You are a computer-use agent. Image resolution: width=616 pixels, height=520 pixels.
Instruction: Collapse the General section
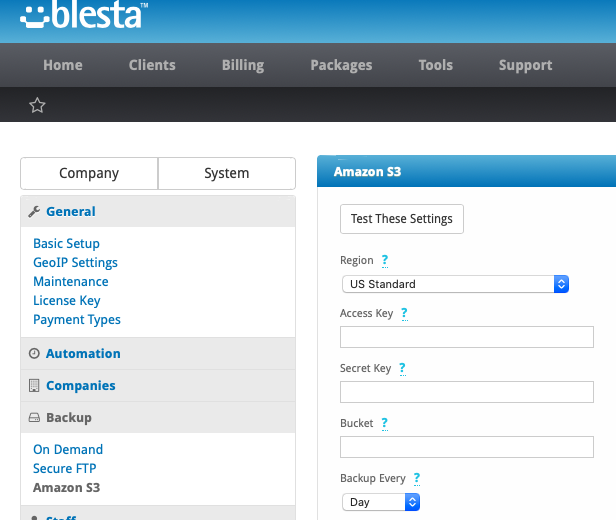coord(158,212)
